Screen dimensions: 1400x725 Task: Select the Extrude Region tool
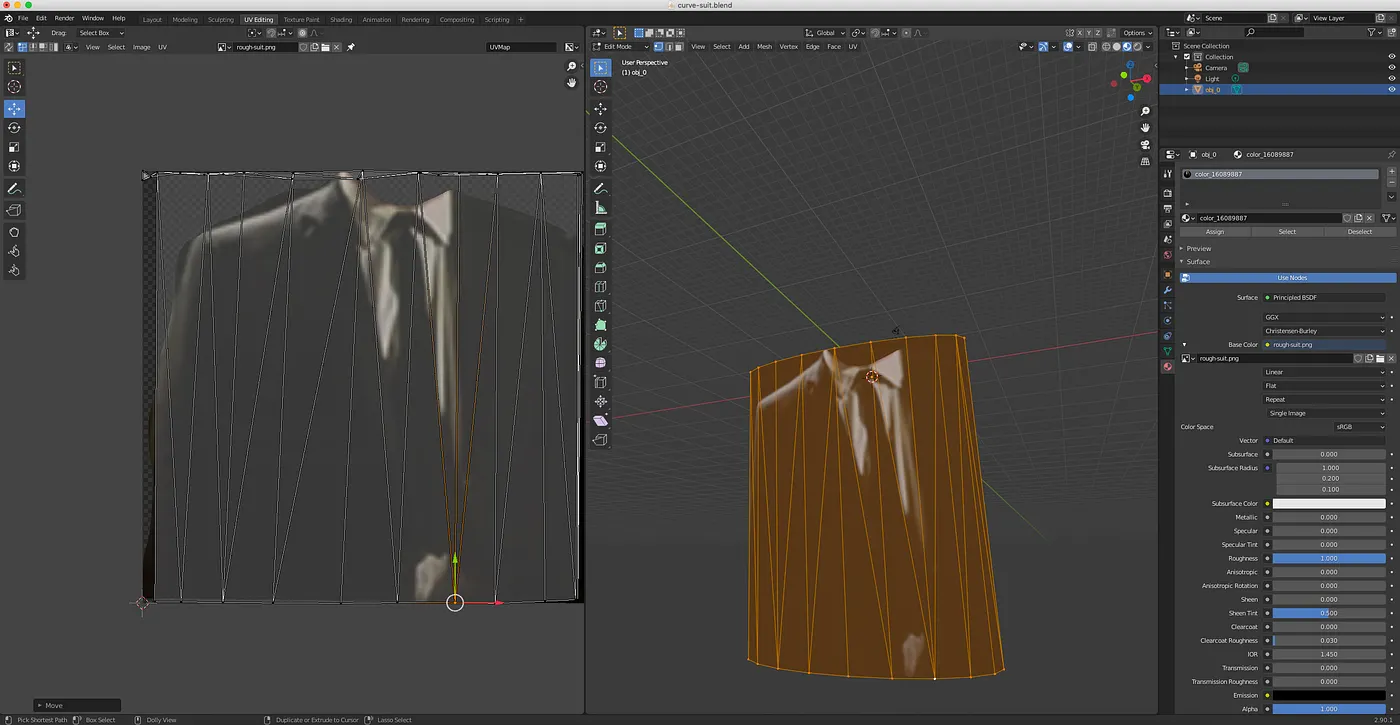600,230
